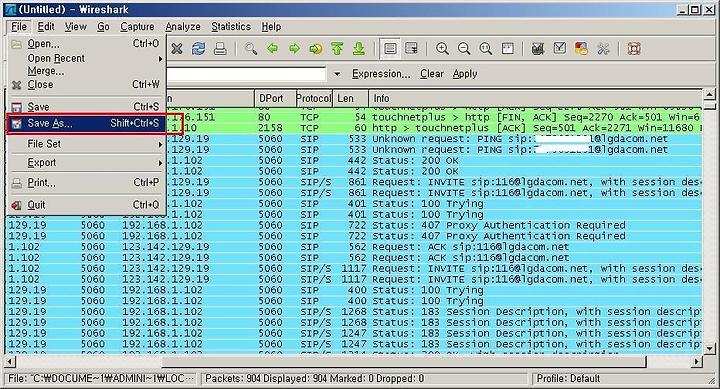The height and width of the screenshot is (389, 720).
Task: Toggle Colorize packet list icon
Action: [x=390, y=49]
